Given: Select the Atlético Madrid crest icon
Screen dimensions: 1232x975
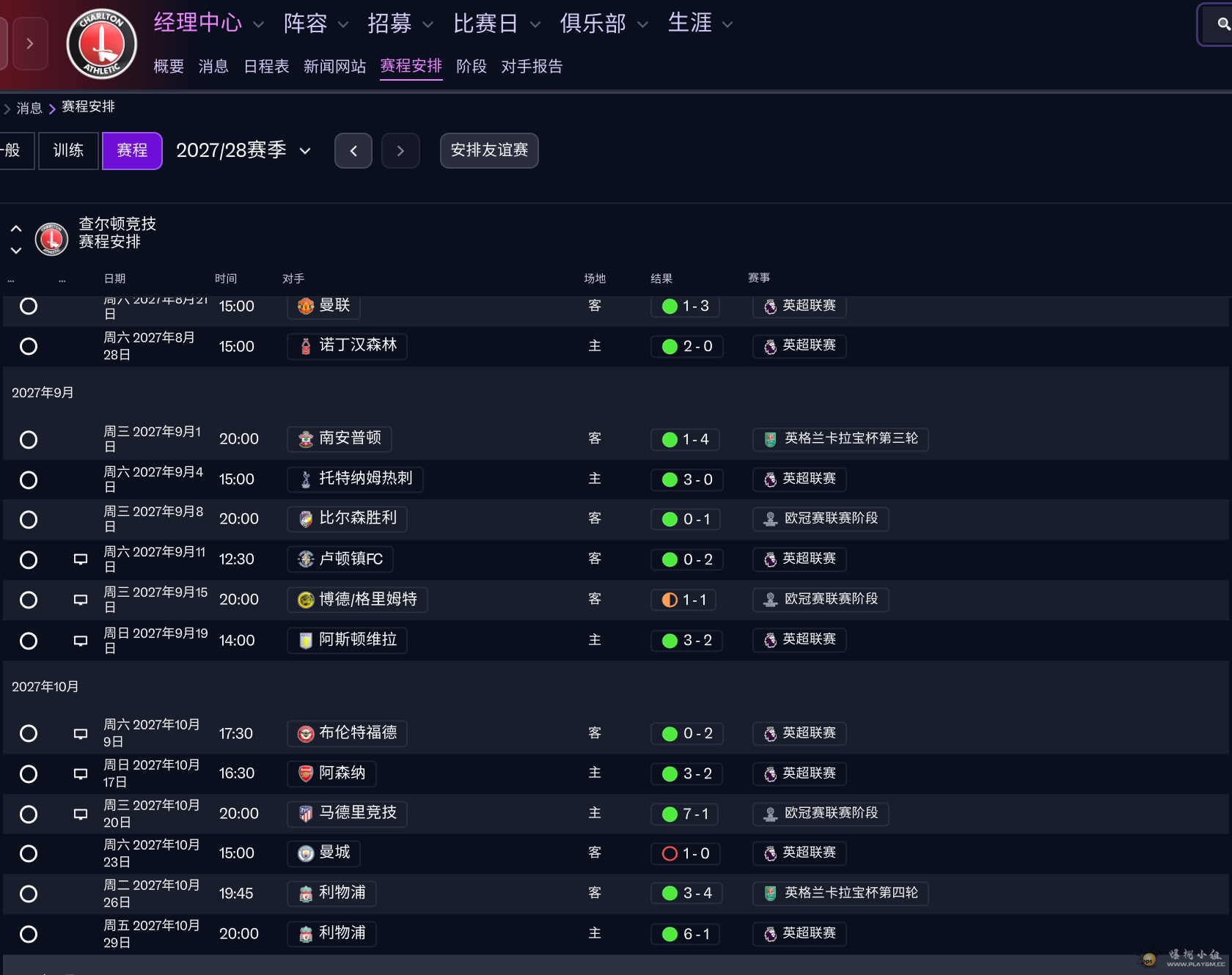Looking at the screenshot, I should pos(306,814).
